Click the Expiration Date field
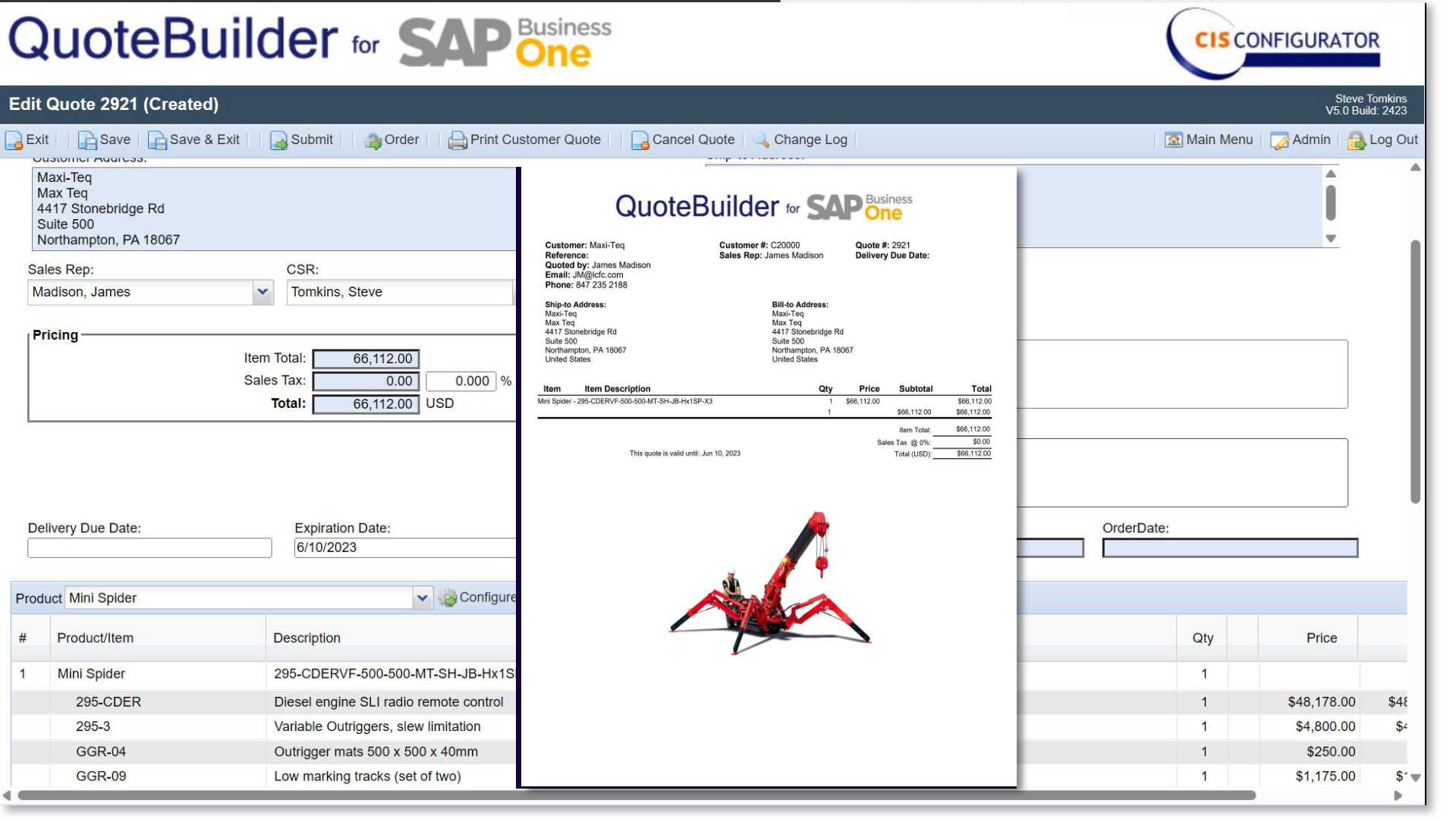Viewport: 1456px width, 822px height. [404, 547]
